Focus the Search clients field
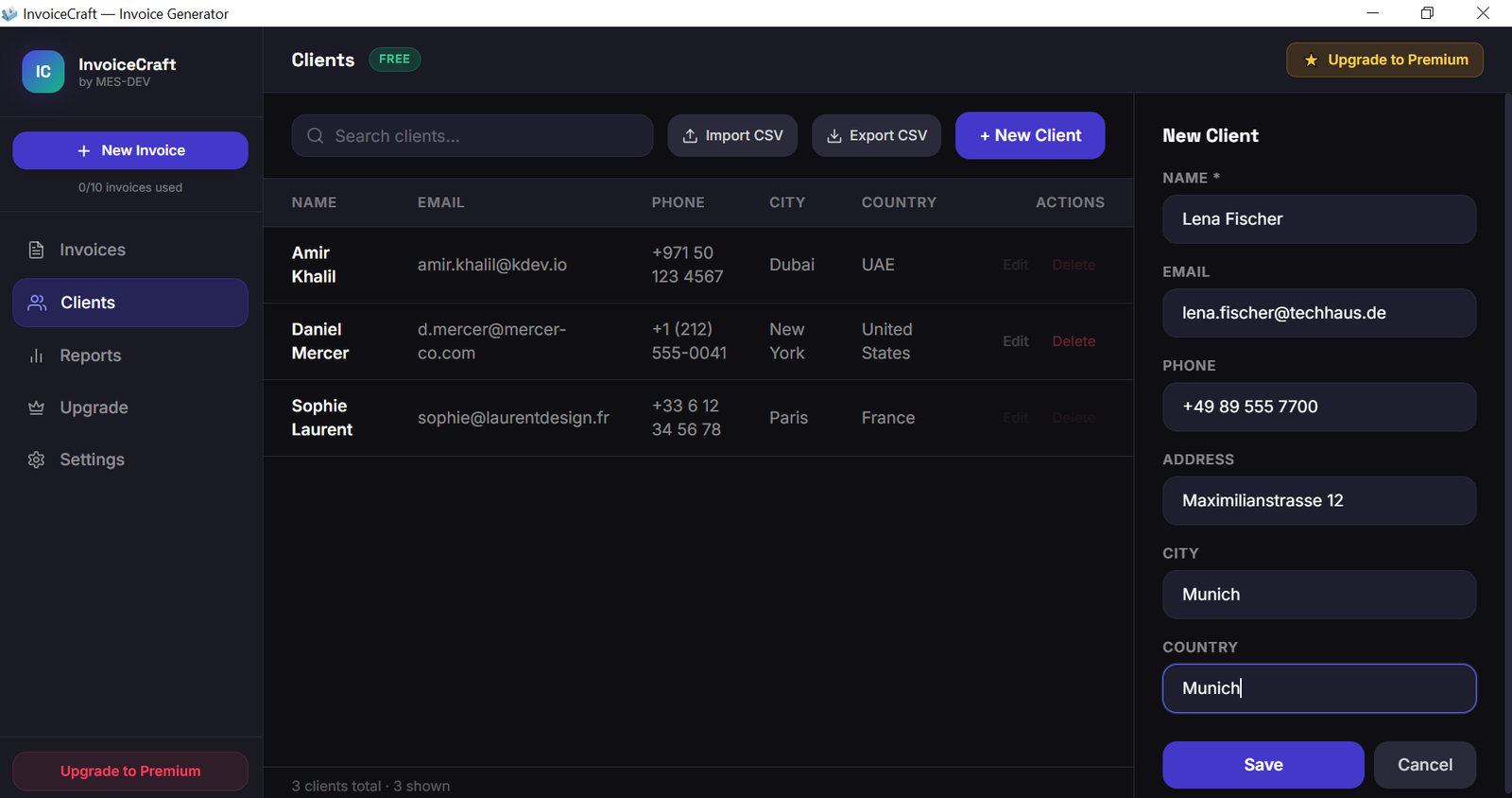Image resolution: width=1512 pixels, height=798 pixels. coord(472,136)
